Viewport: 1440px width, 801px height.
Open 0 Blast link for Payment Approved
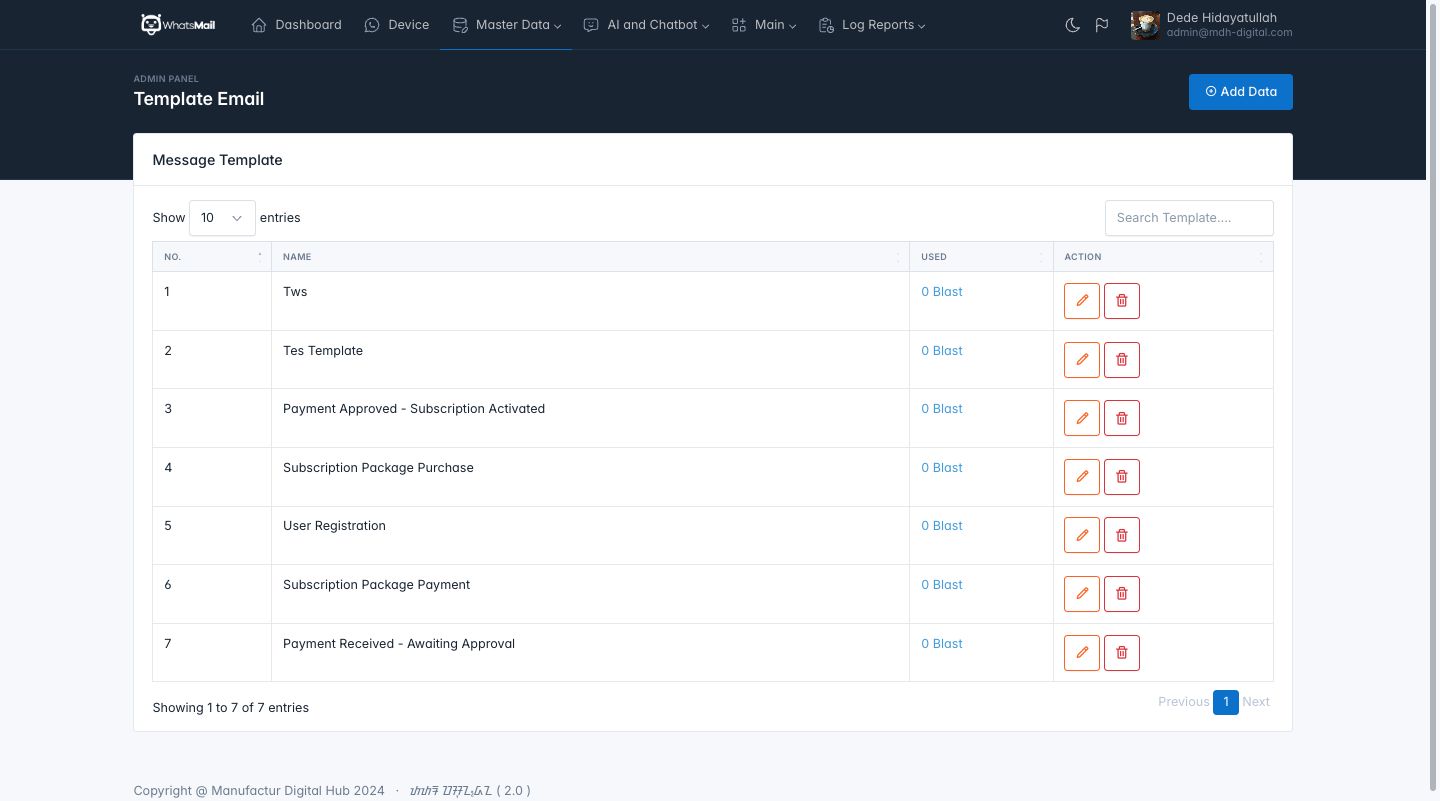(x=941, y=409)
